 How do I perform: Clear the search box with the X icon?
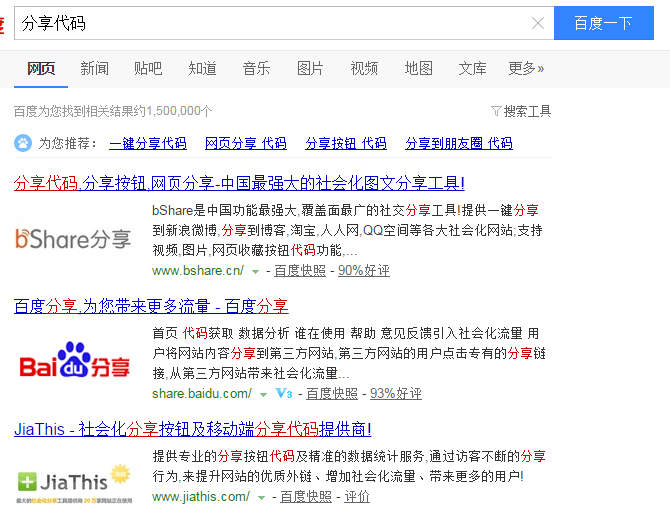tap(538, 23)
